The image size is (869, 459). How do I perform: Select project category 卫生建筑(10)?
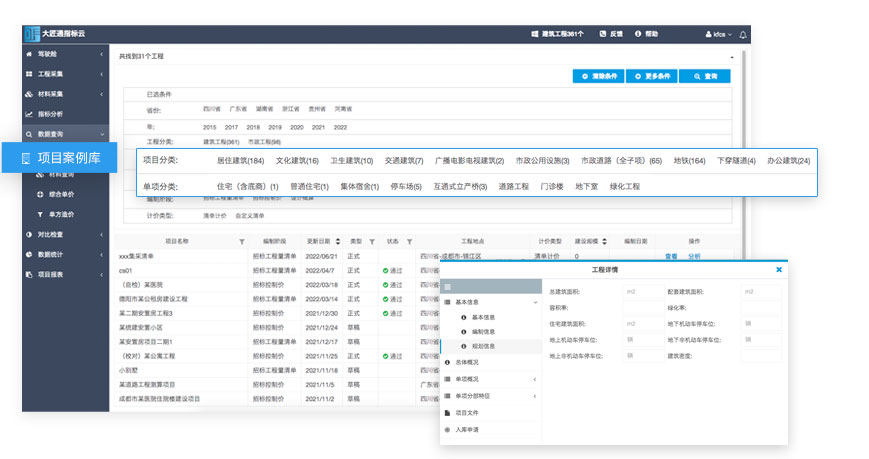[x=352, y=161]
